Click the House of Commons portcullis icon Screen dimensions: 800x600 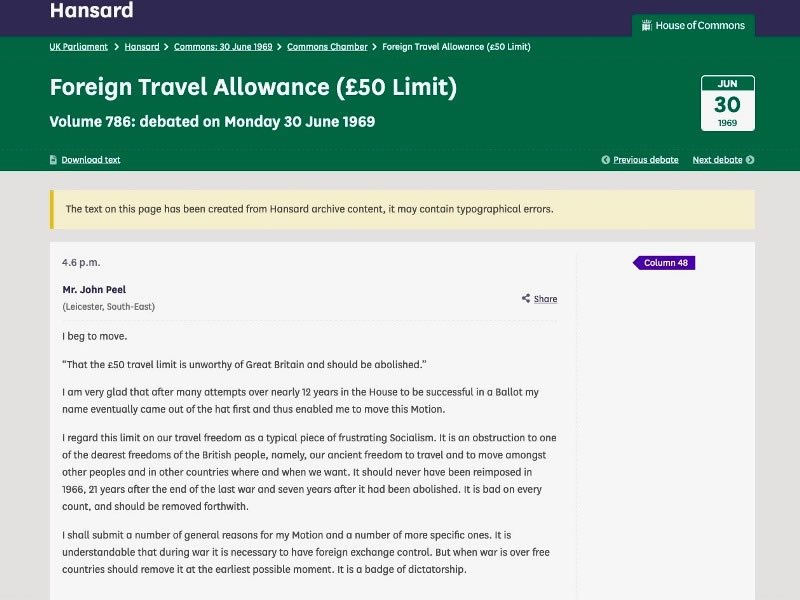[646, 25]
